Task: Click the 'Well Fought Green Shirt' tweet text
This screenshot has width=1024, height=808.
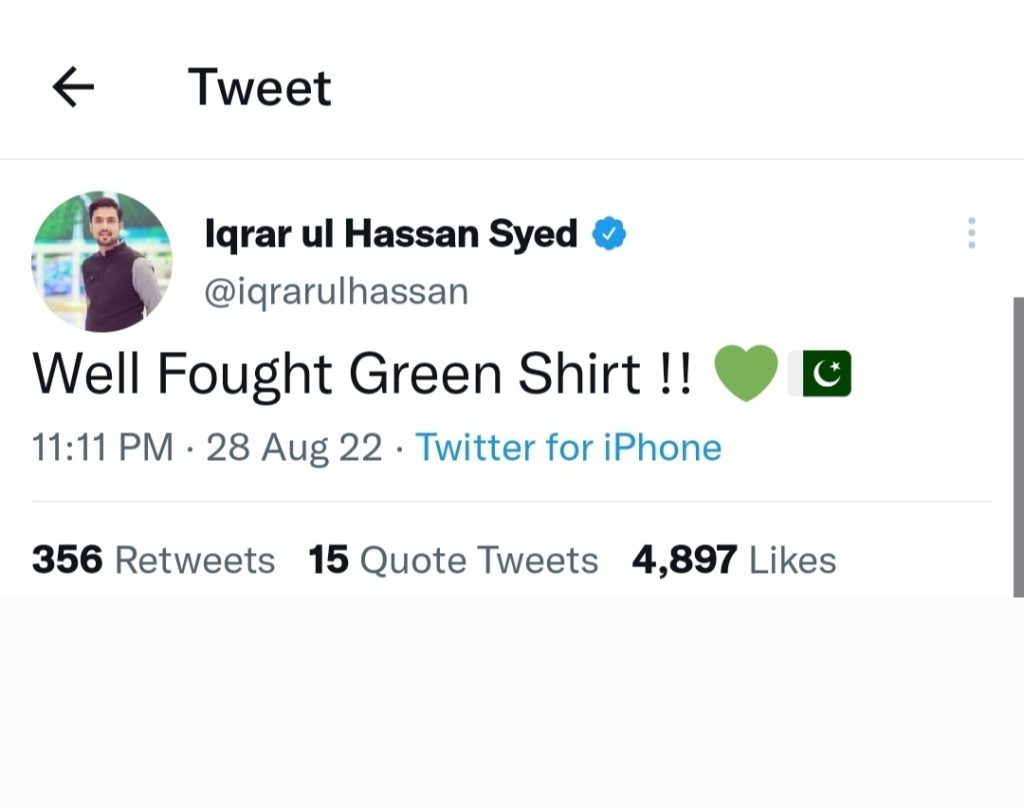Action: click(x=362, y=374)
